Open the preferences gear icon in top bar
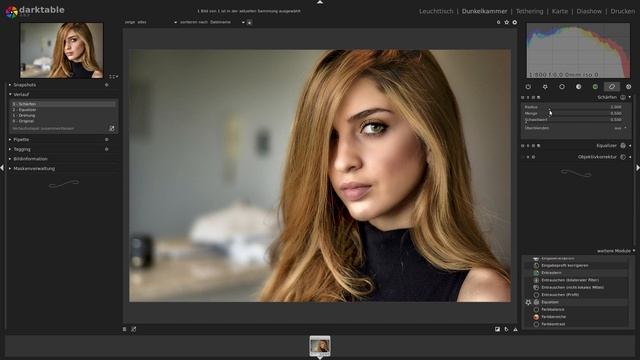The width and height of the screenshot is (640, 360). [x=515, y=22]
